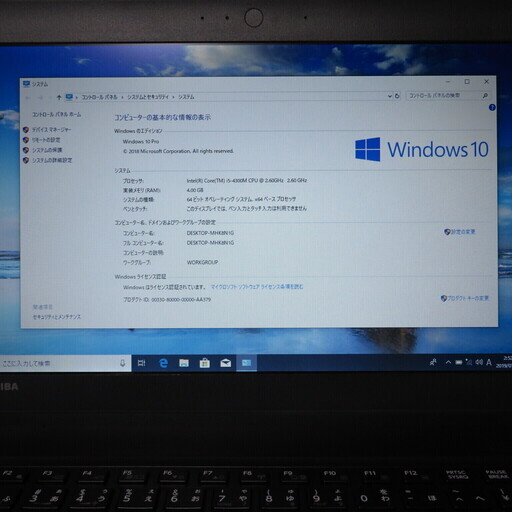Image resolution: width=512 pixels, height=512 pixels.
Task: Open Task View on taskbar
Action: point(142,363)
